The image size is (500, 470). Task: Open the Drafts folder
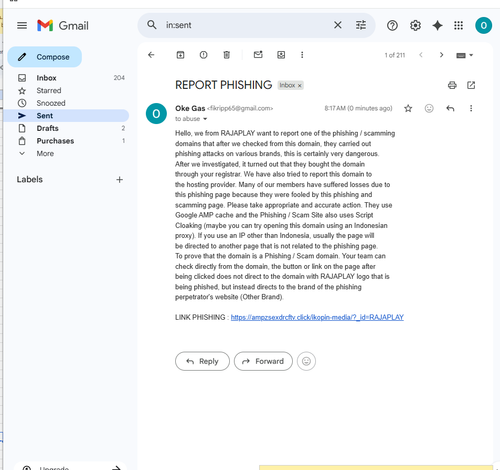[66, 128]
